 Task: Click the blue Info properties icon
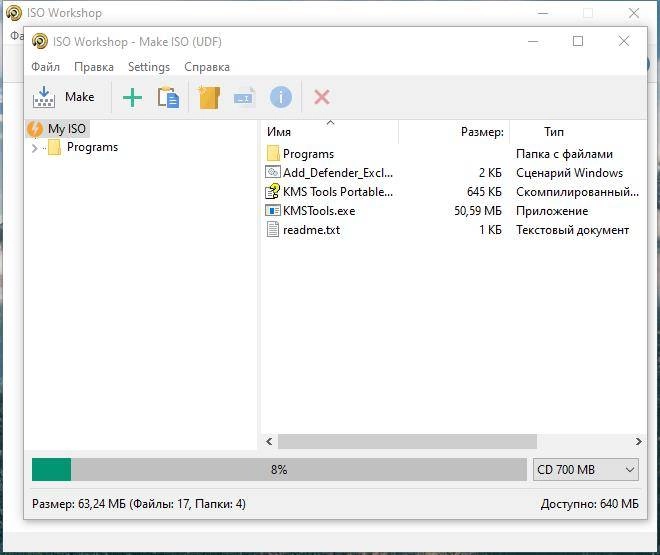click(x=280, y=98)
